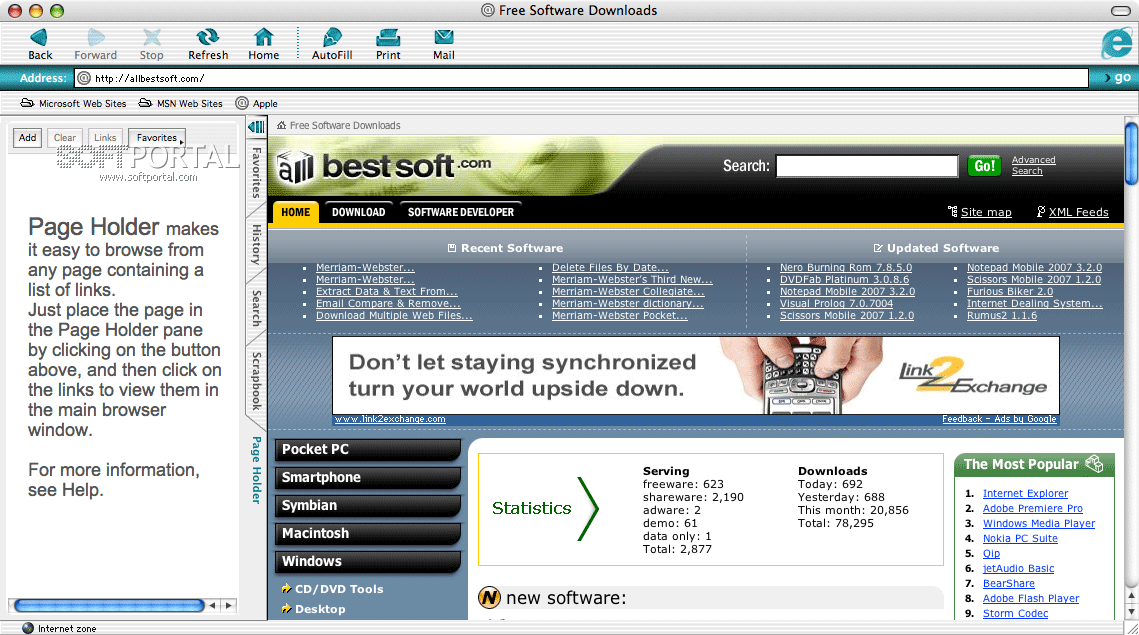Open MSN Web Sites favorites folder
This screenshot has width=1139, height=635.
click(x=181, y=103)
